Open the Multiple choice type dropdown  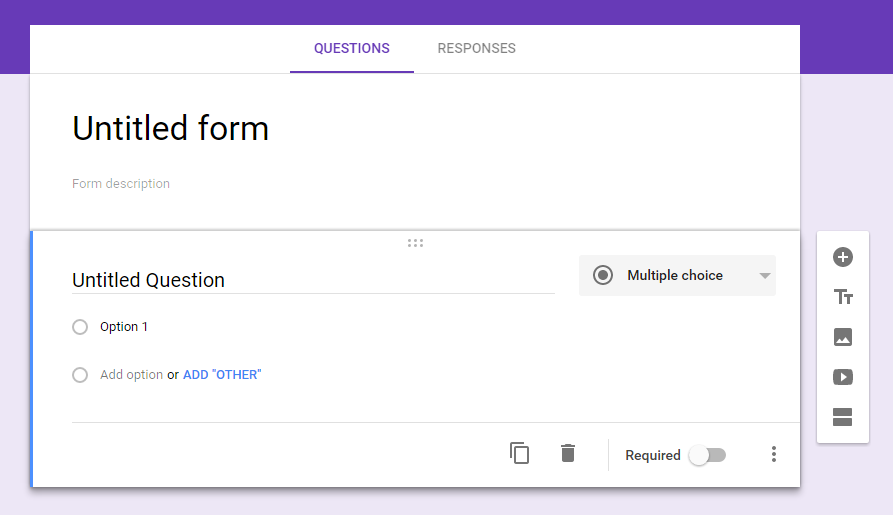(675, 276)
